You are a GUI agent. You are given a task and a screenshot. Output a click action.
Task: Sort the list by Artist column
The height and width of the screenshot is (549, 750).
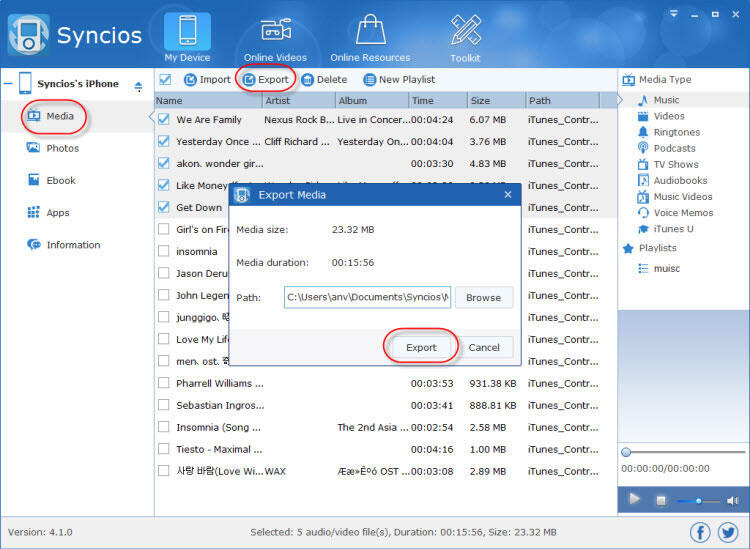click(x=299, y=100)
